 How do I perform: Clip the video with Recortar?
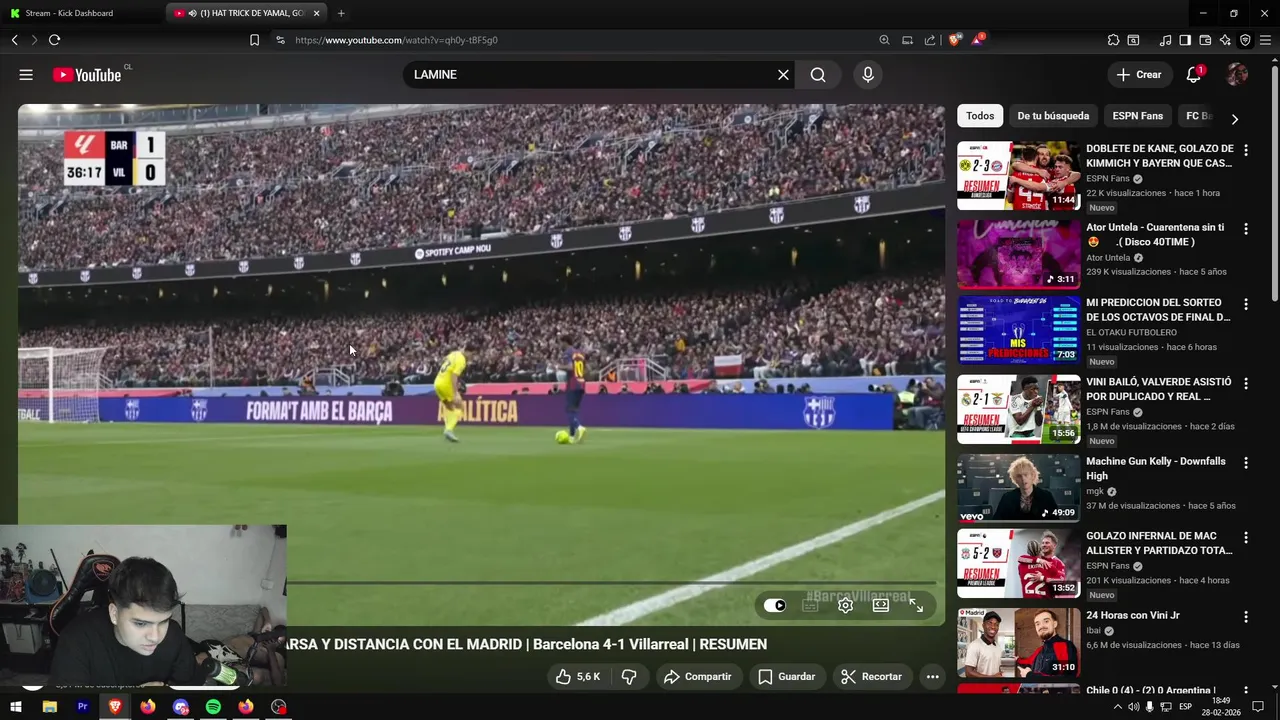(871, 677)
